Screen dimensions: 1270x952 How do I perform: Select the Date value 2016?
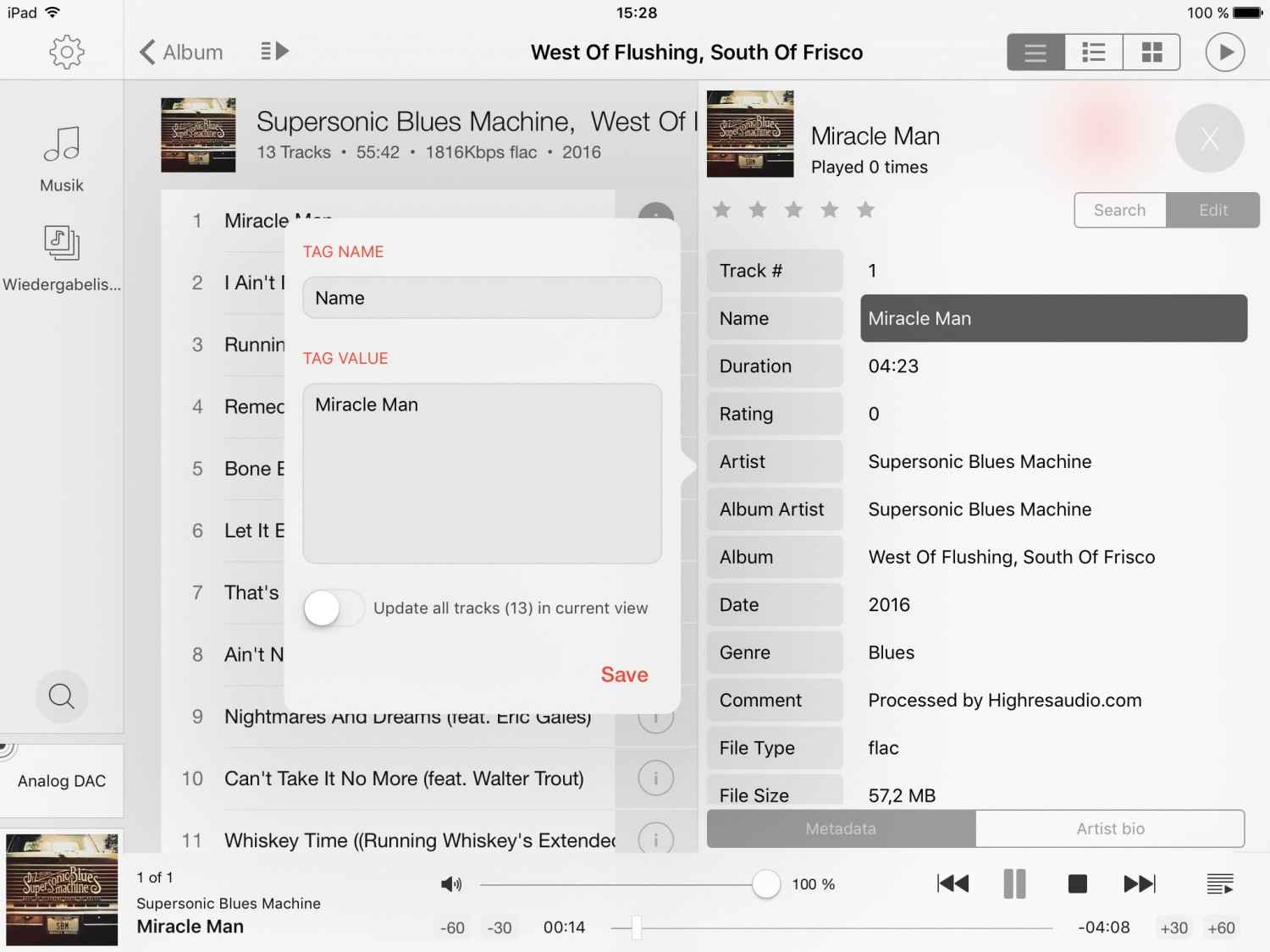(889, 605)
